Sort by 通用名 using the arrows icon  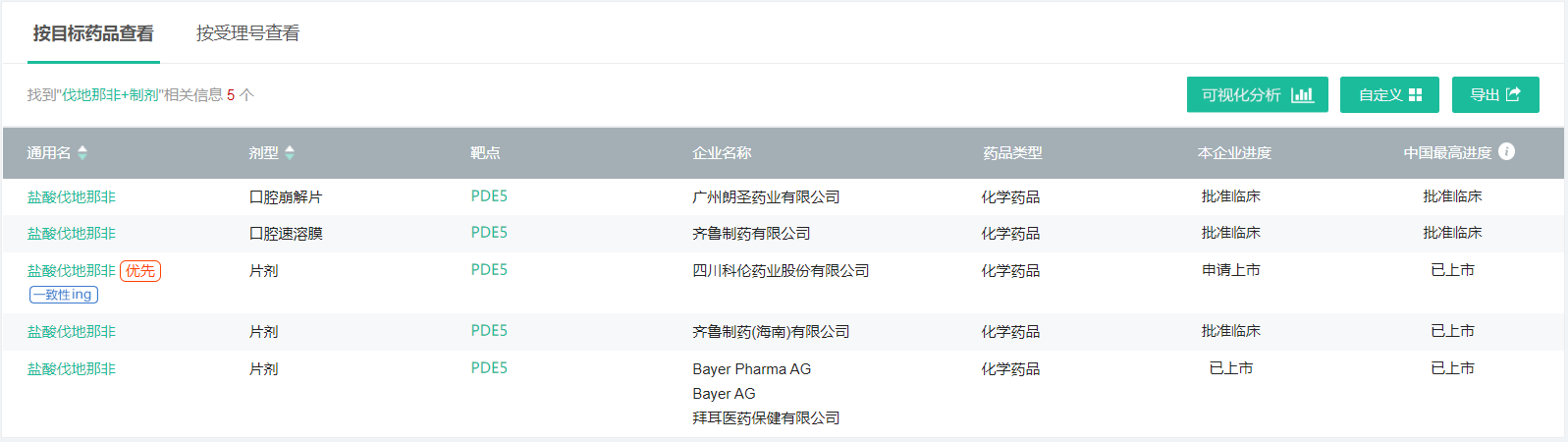tap(82, 152)
